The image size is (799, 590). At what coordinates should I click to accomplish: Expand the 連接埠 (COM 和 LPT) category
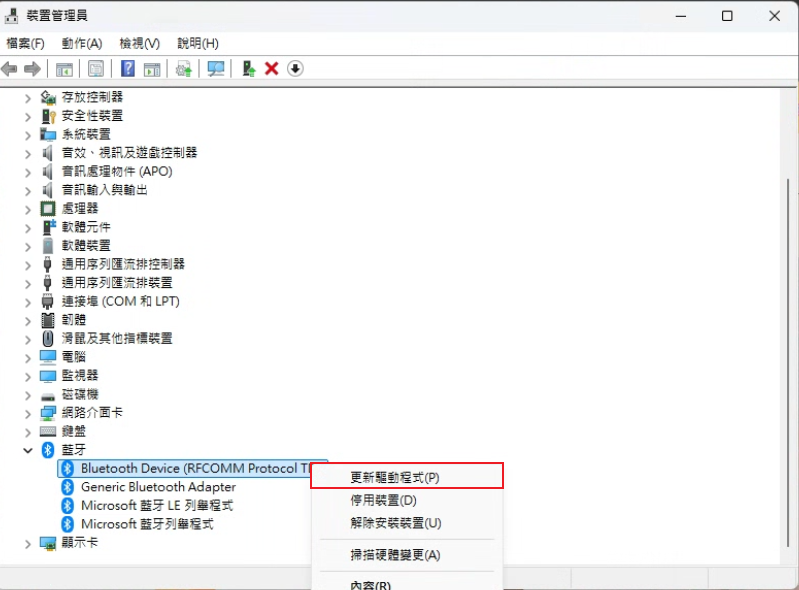[28, 301]
